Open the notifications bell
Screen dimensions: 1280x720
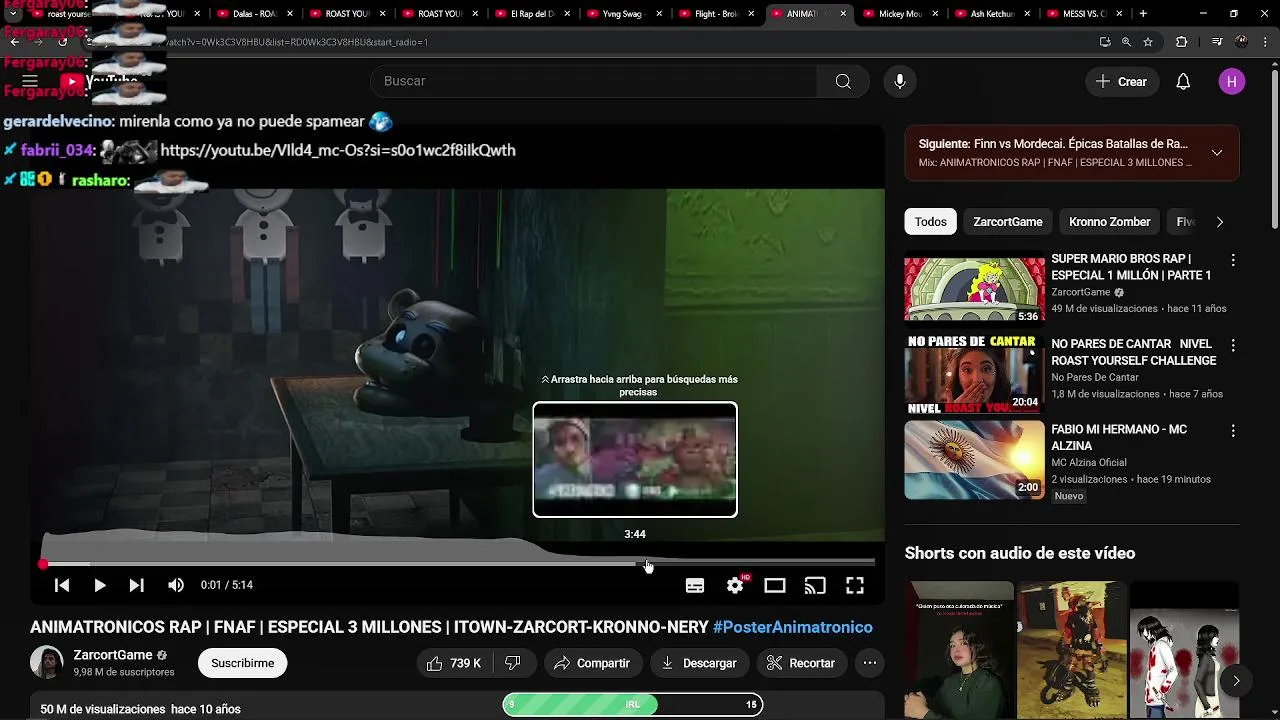(x=1183, y=82)
